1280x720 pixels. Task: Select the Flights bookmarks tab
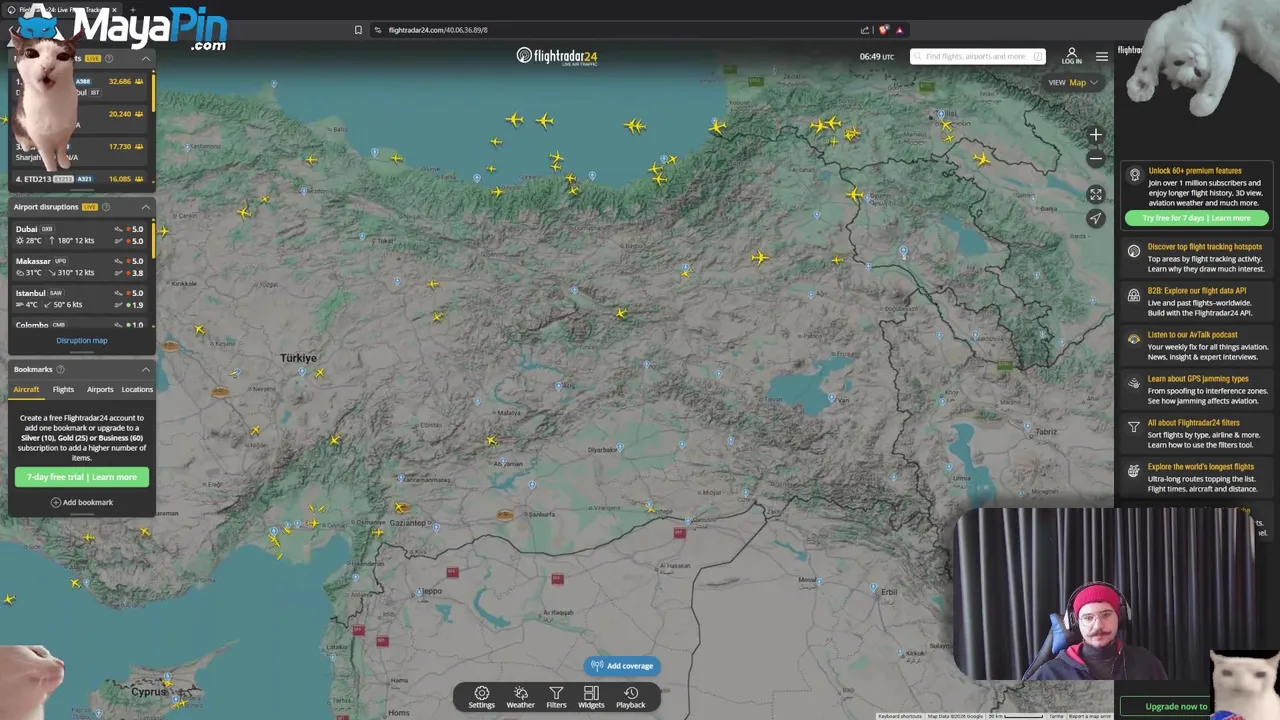tap(63, 389)
